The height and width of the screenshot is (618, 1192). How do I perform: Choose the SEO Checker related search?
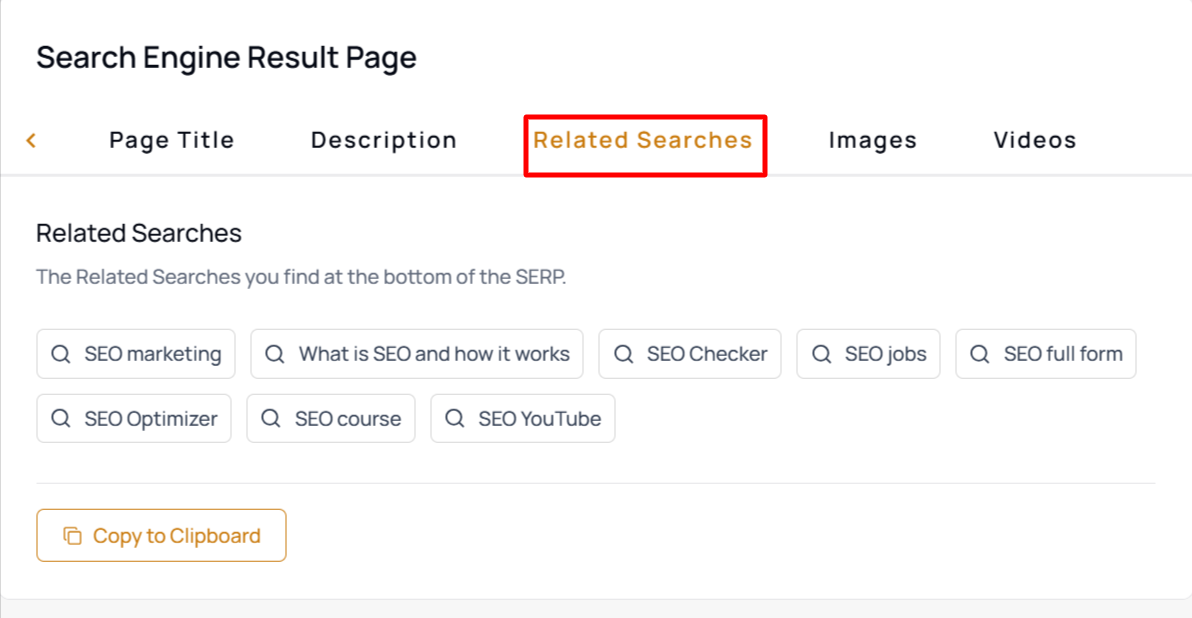(690, 354)
